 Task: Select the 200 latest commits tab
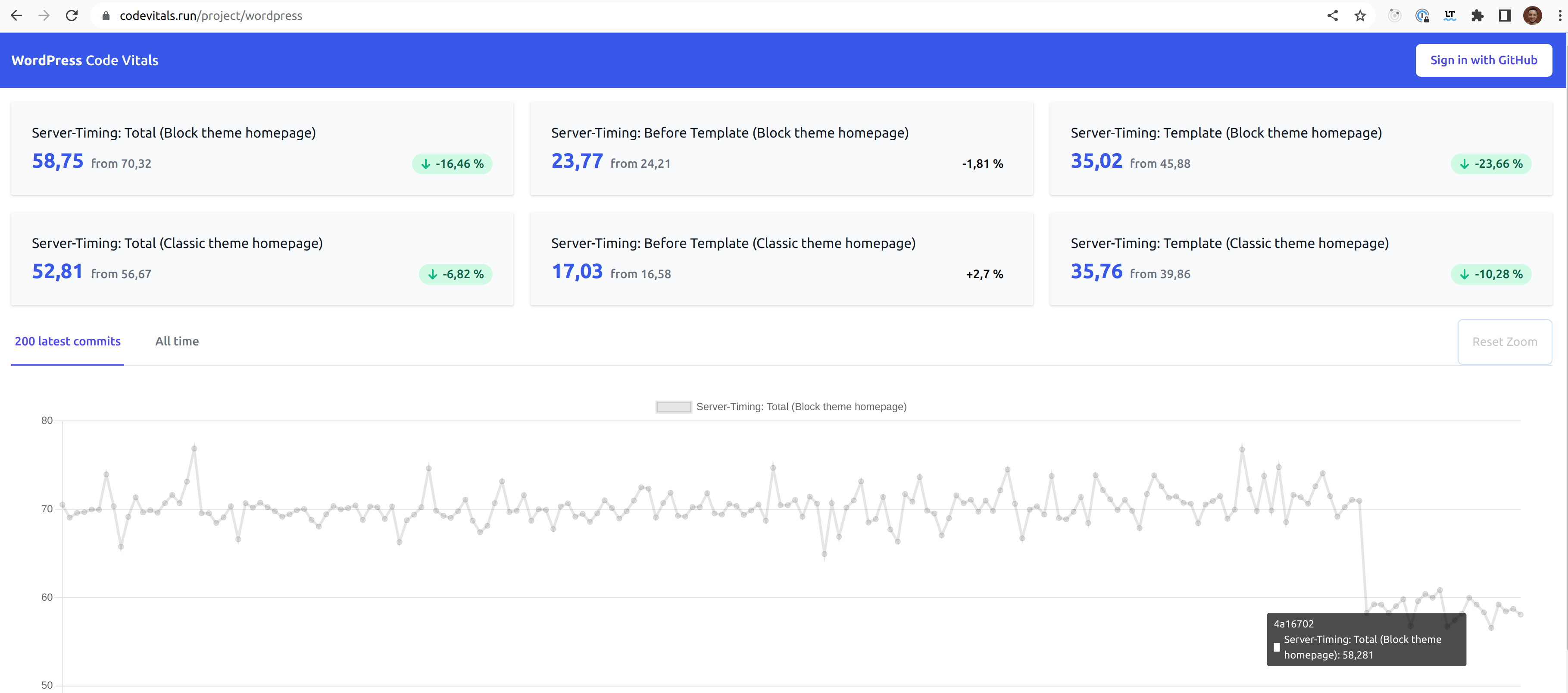point(68,342)
